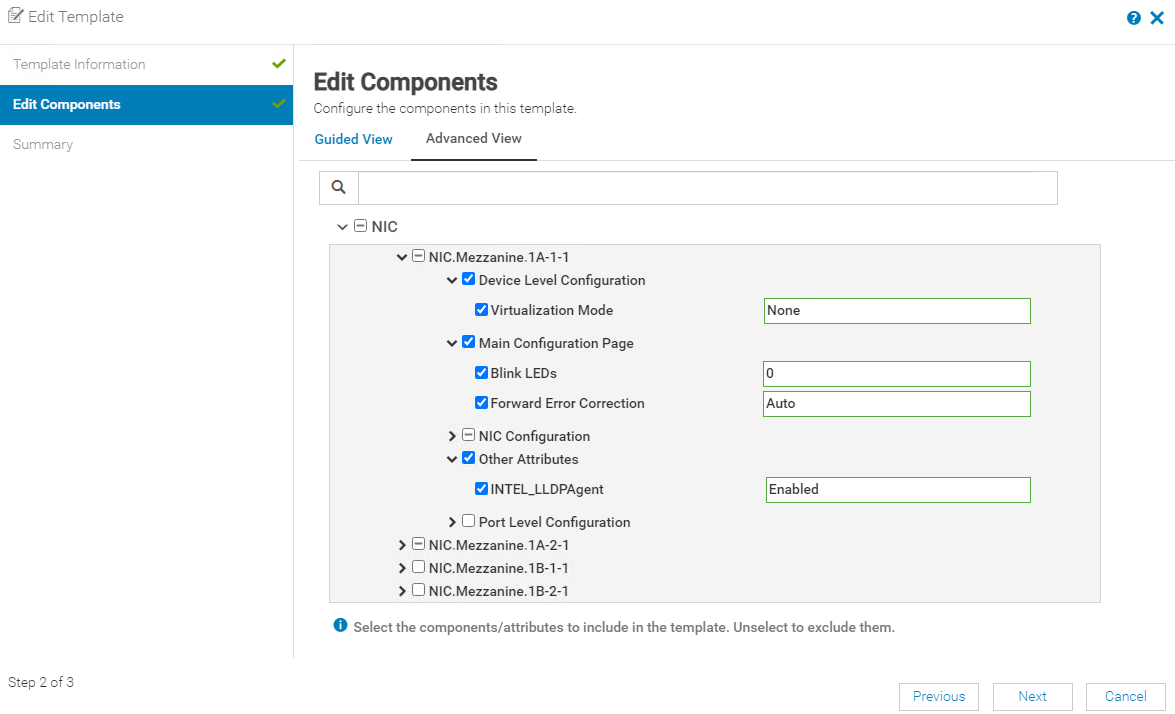Click the Edit Template pencil icon

16,17
